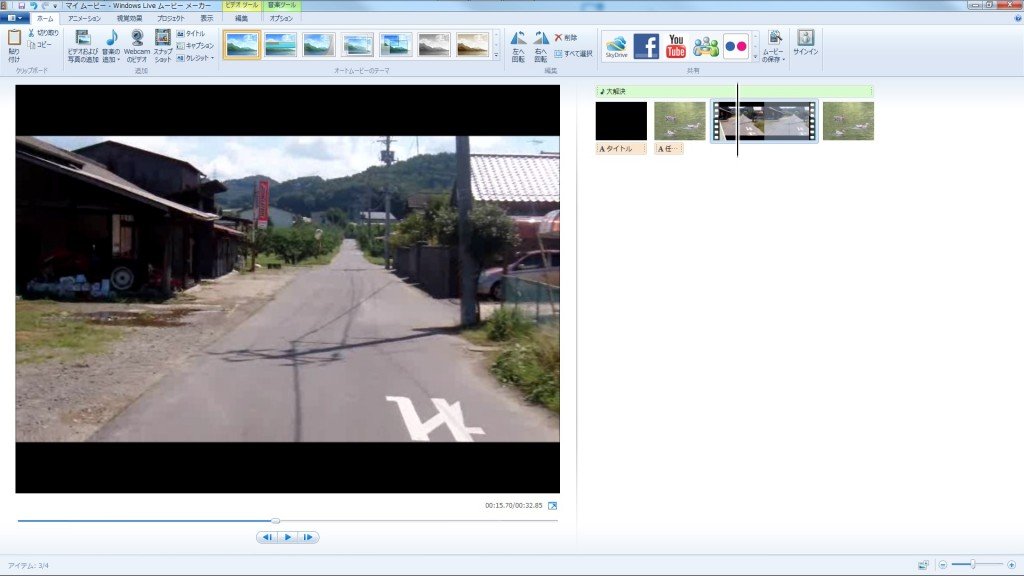Image resolution: width=1024 pixels, height=576 pixels.
Task: Upload the movie to SkyDrive
Action: coord(616,46)
